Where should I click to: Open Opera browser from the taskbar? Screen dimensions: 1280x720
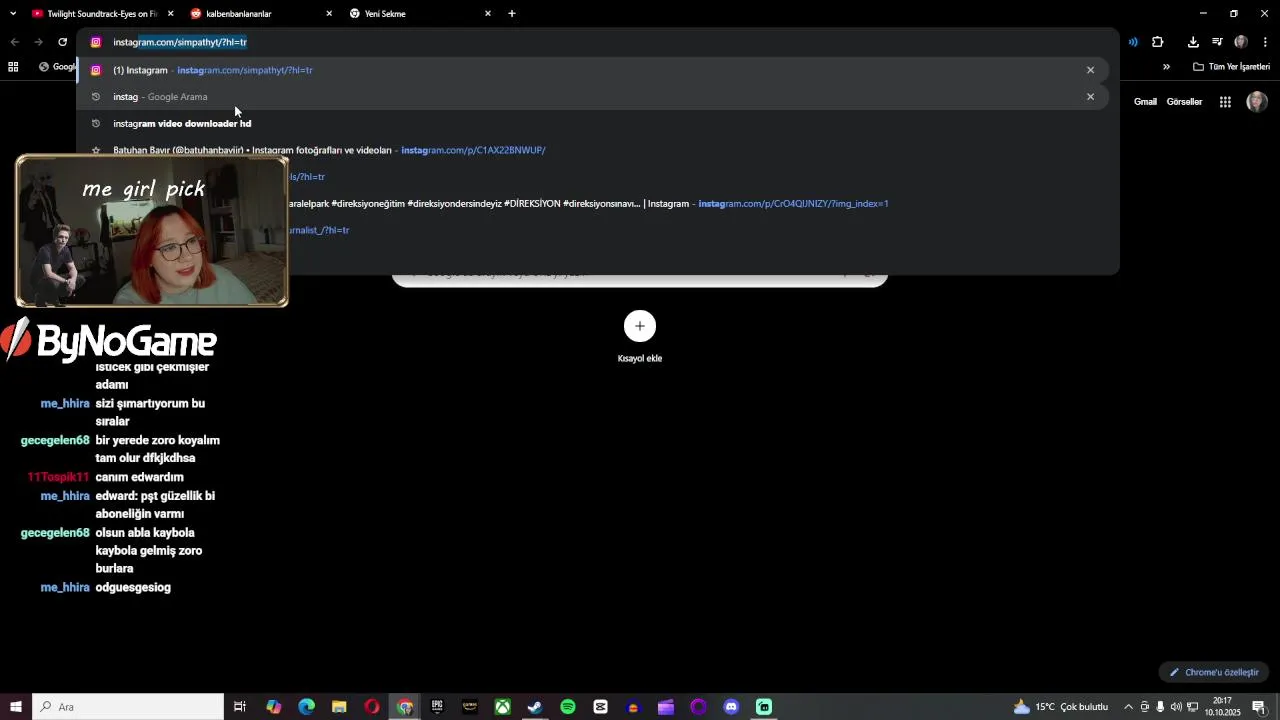pyautogui.click(x=372, y=707)
